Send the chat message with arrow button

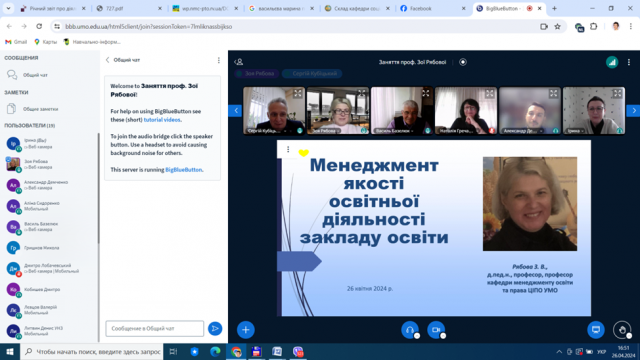[215, 329]
